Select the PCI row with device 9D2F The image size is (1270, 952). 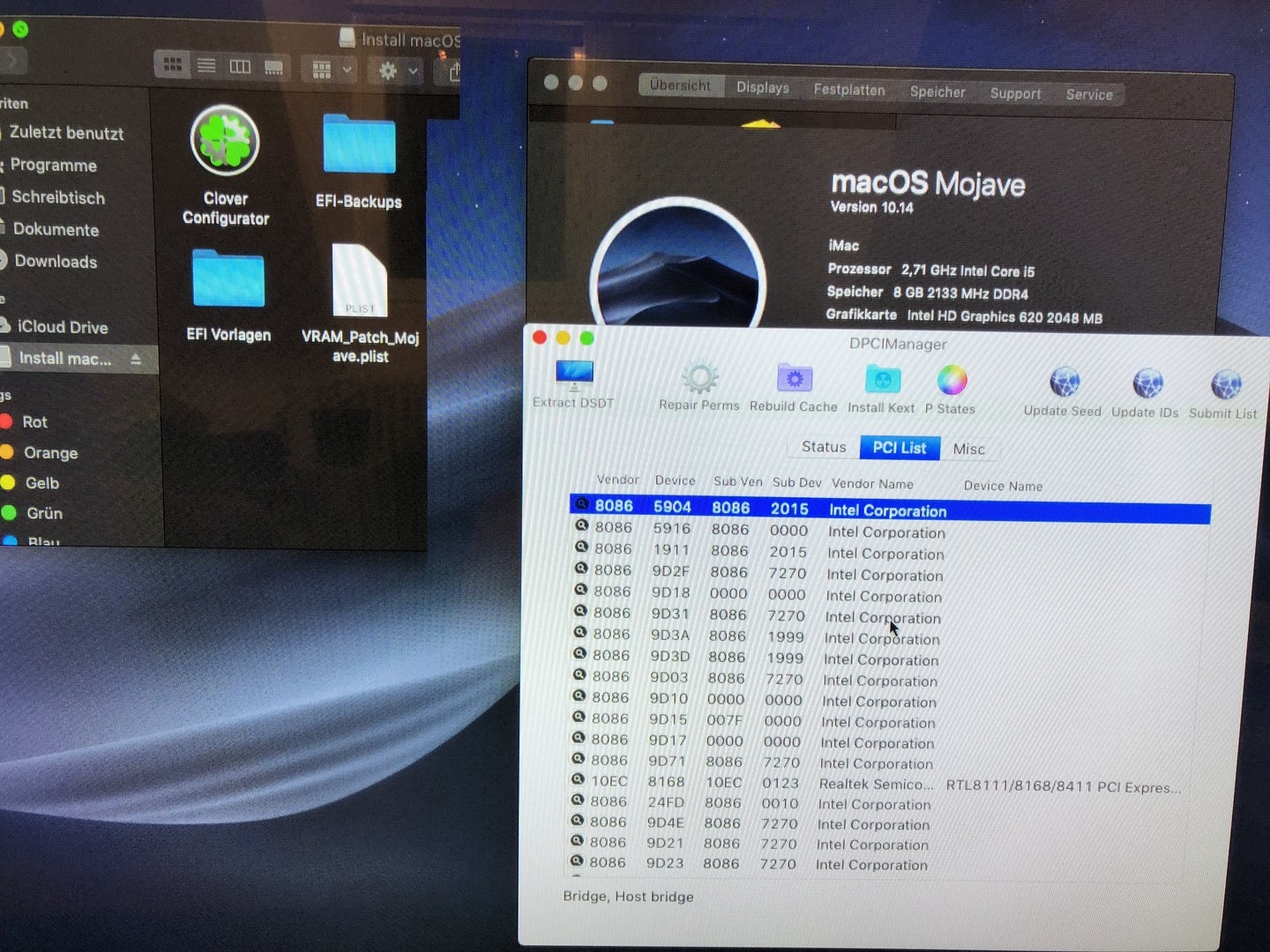tap(888, 573)
